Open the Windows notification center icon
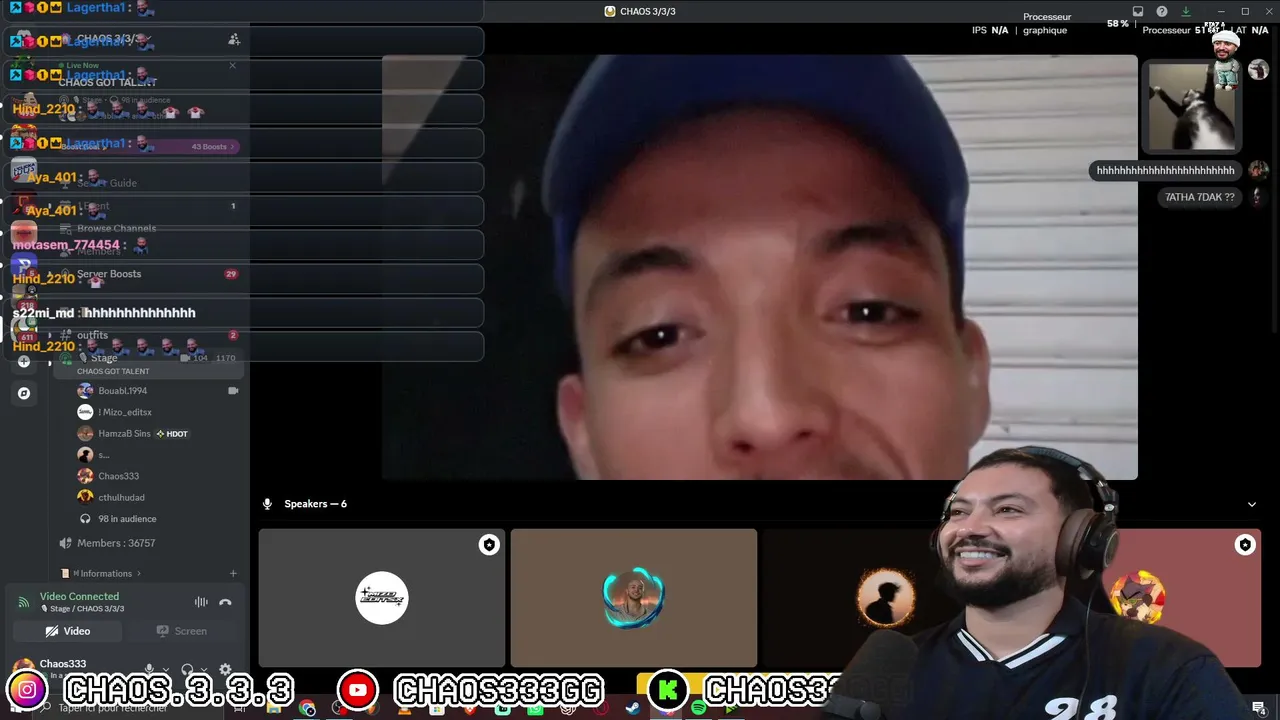 [1258, 708]
